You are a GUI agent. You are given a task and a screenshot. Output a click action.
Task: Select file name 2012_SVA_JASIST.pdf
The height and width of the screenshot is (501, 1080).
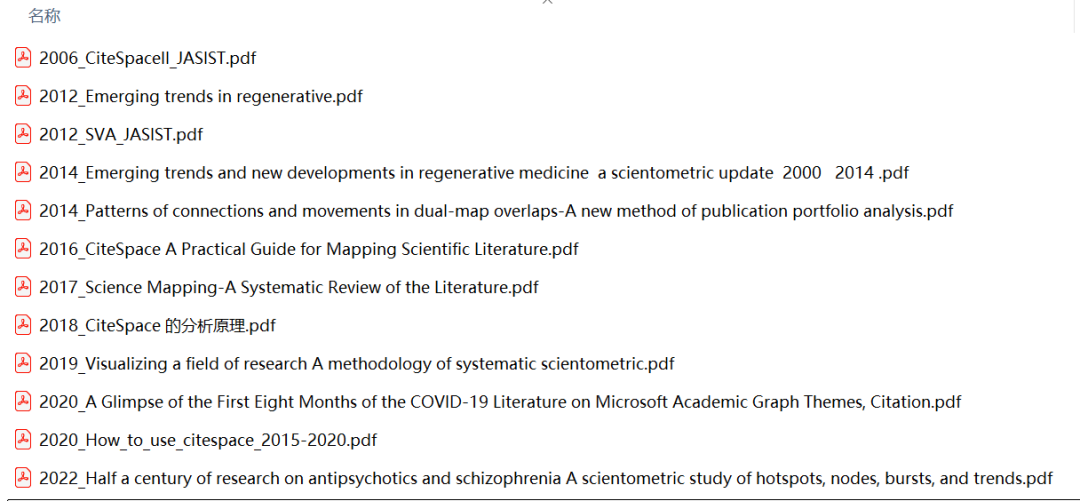coord(121,135)
